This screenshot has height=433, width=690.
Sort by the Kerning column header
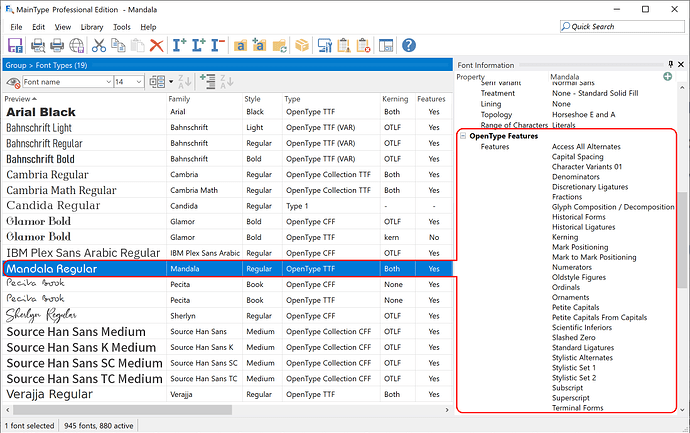click(395, 100)
